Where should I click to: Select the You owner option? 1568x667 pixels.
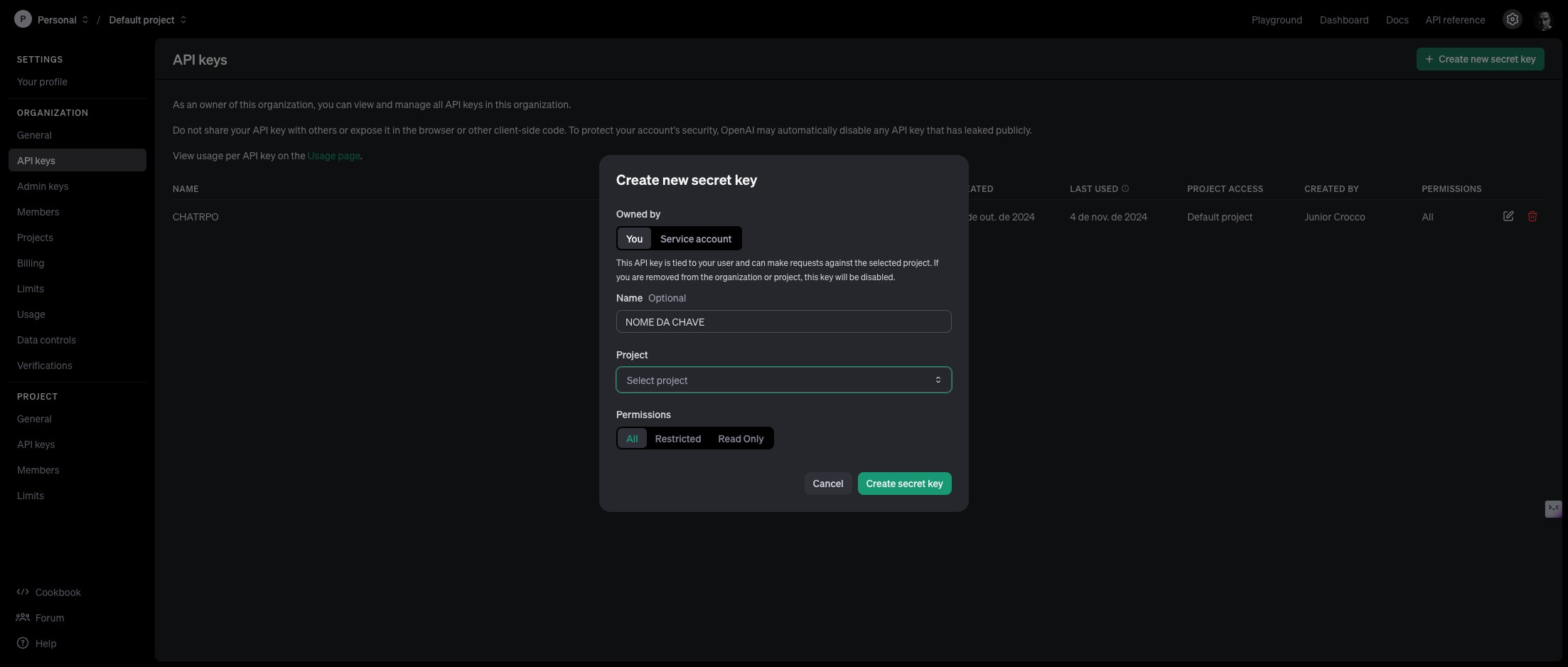click(634, 239)
